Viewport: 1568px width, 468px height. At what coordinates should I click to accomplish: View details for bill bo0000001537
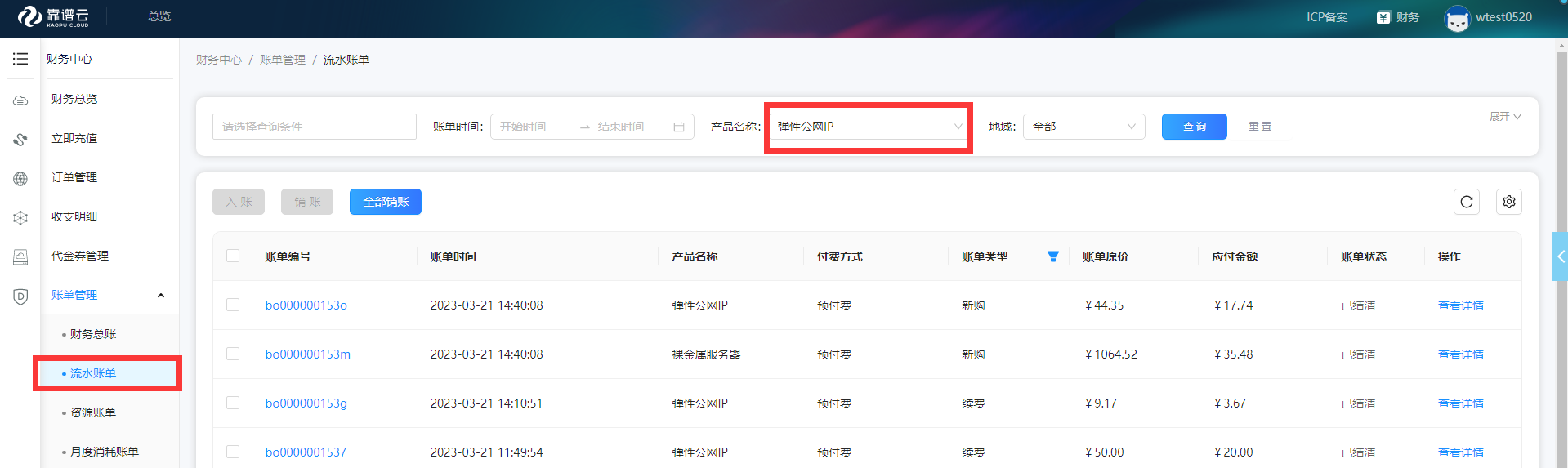pos(1461,452)
